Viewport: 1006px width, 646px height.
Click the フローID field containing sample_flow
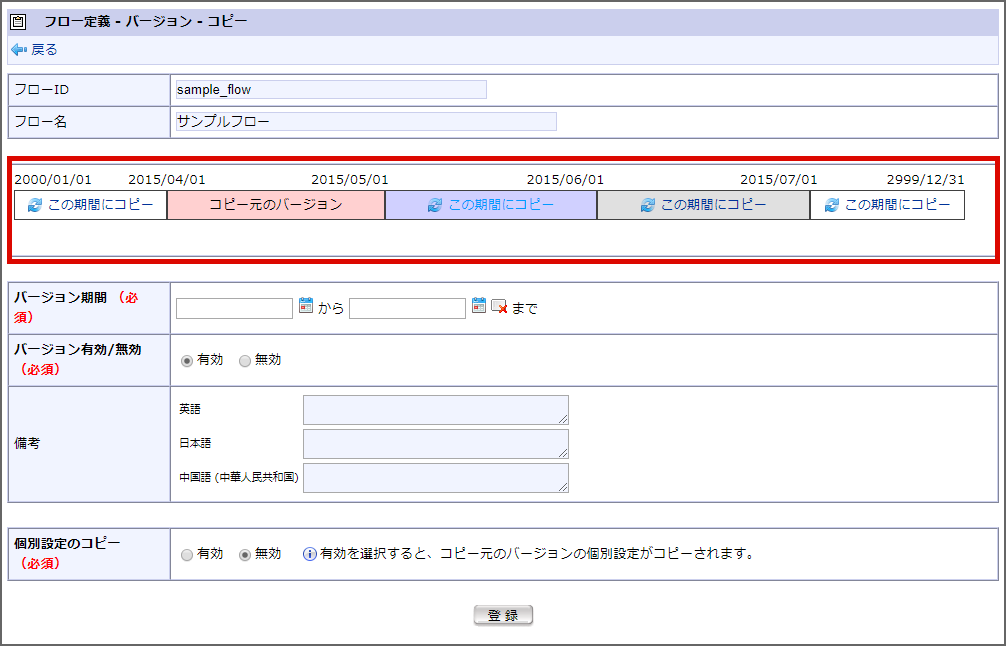click(x=331, y=90)
